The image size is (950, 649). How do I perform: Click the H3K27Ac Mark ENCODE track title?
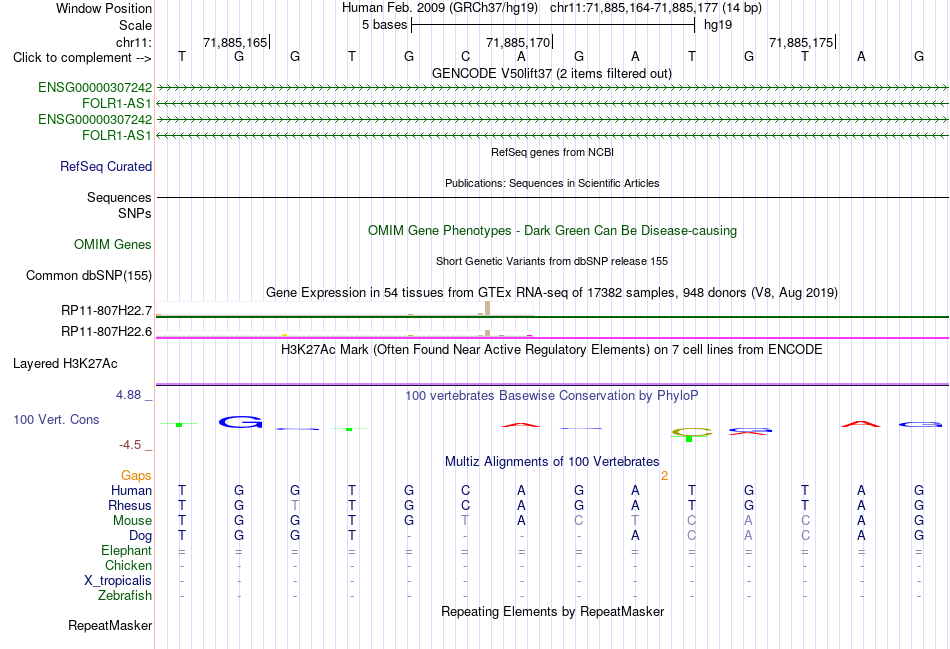click(x=551, y=350)
